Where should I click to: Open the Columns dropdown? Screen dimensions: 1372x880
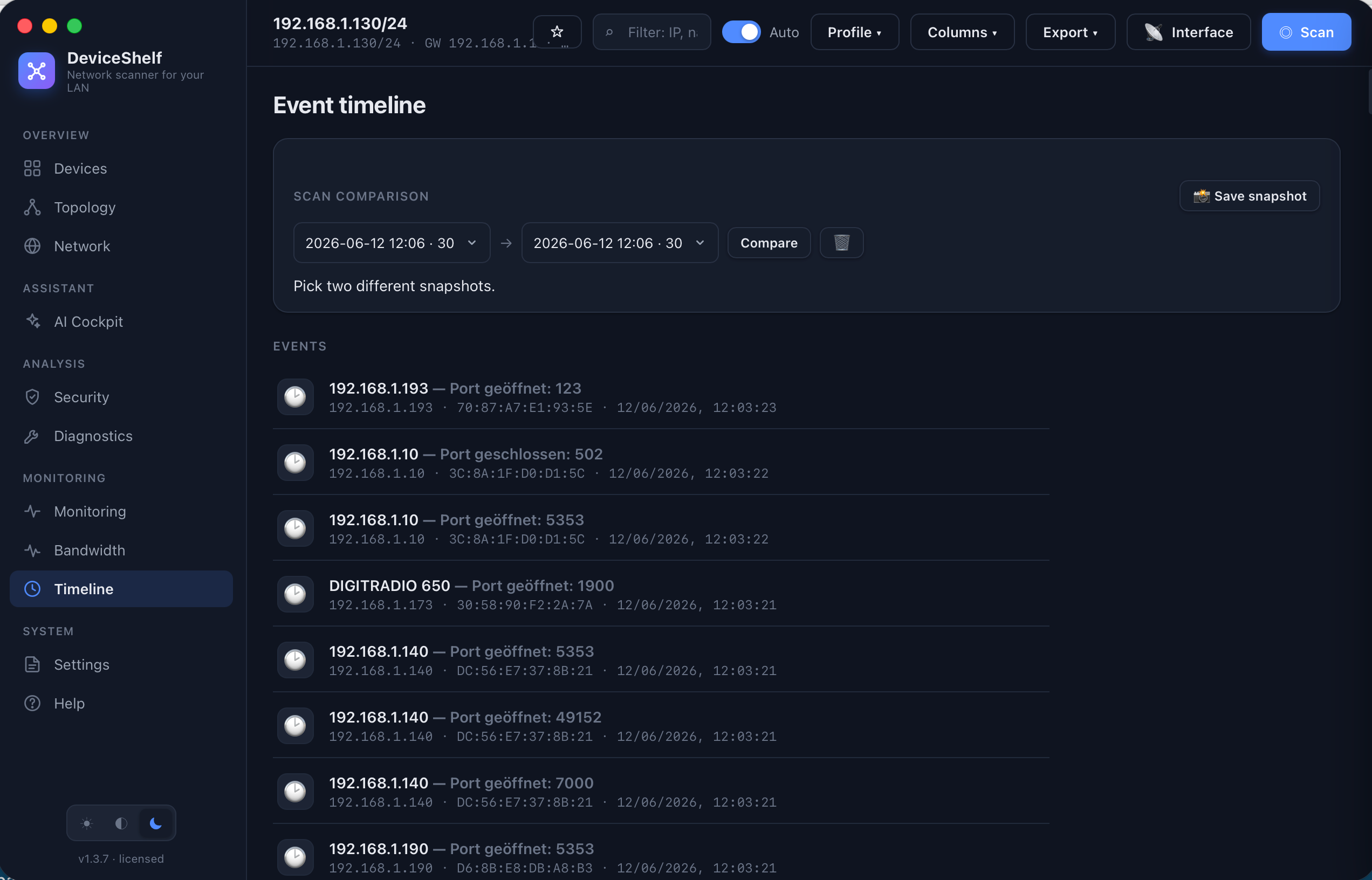[x=962, y=32]
